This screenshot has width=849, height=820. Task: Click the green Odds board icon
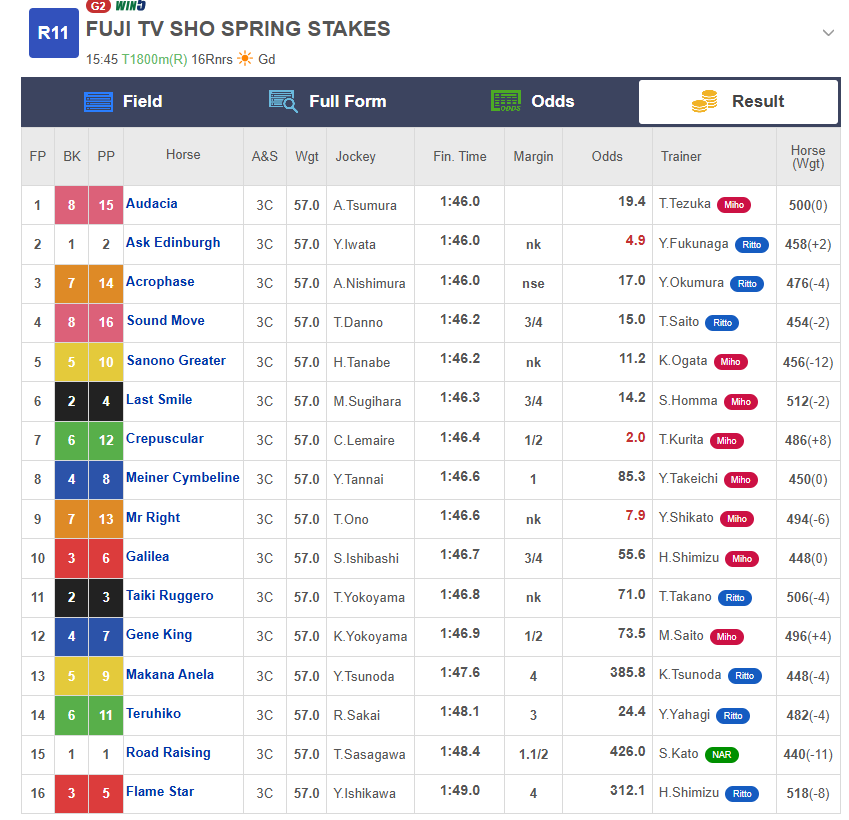(506, 101)
